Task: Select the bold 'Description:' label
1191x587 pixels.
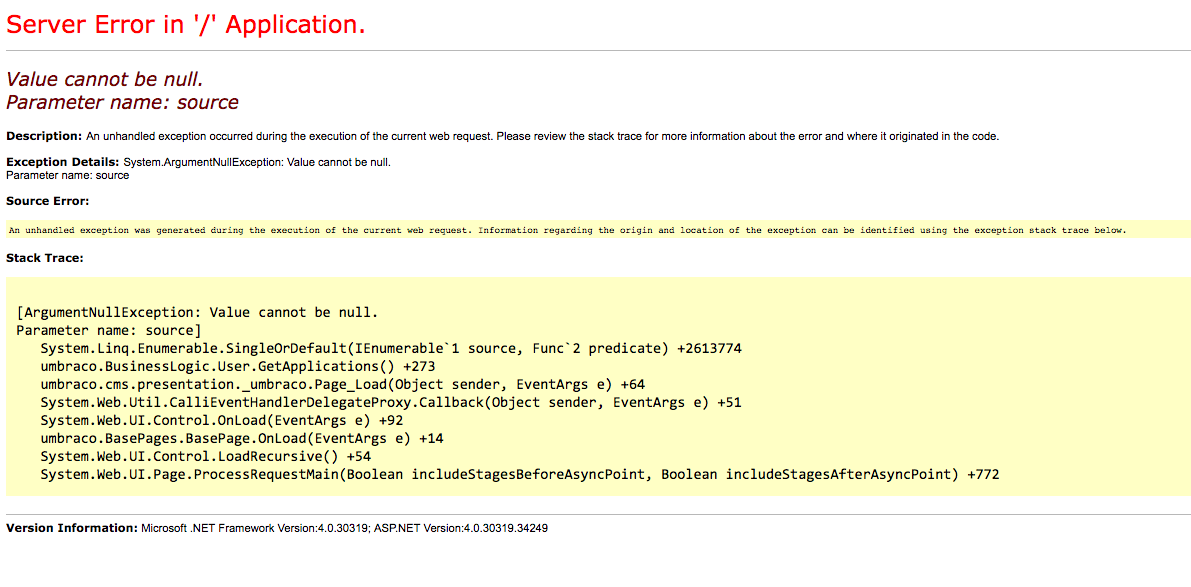Action: pyautogui.click(x=44, y=136)
